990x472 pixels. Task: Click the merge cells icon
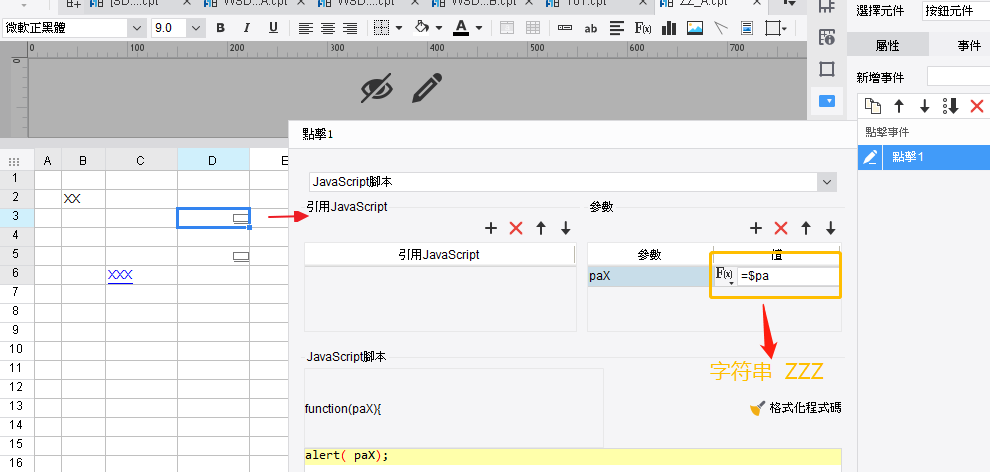pos(507,28)
